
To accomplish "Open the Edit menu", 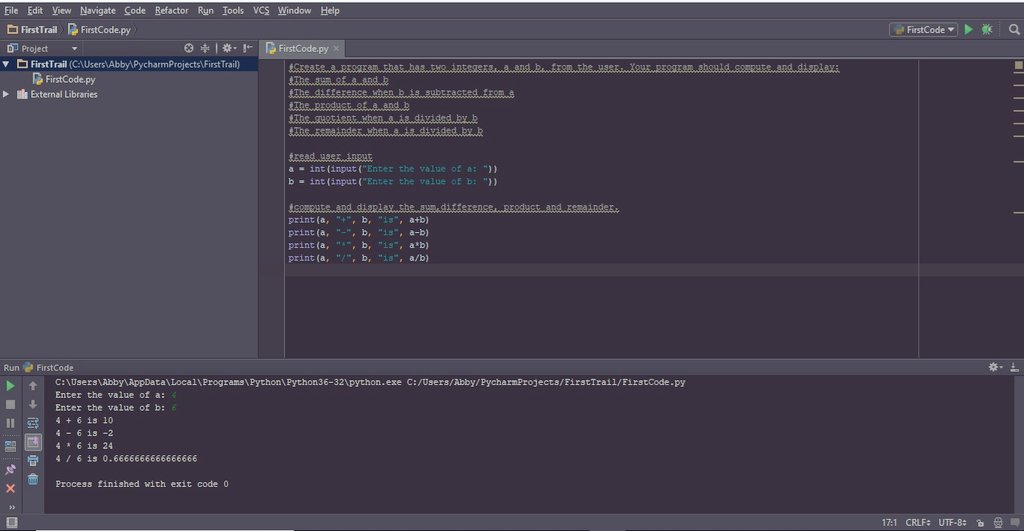I will pos(35,10).
